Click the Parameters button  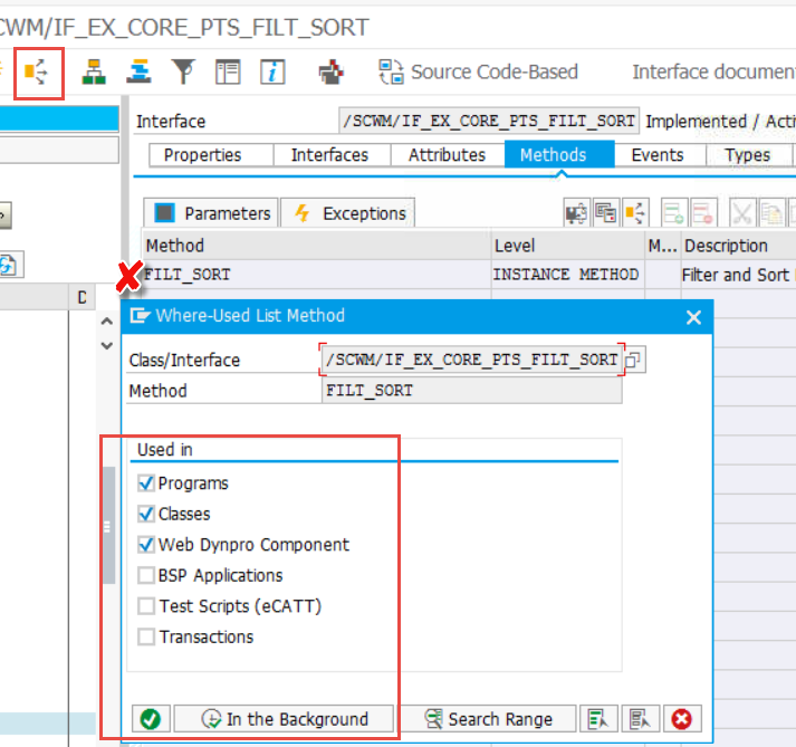tap(211, 213)
